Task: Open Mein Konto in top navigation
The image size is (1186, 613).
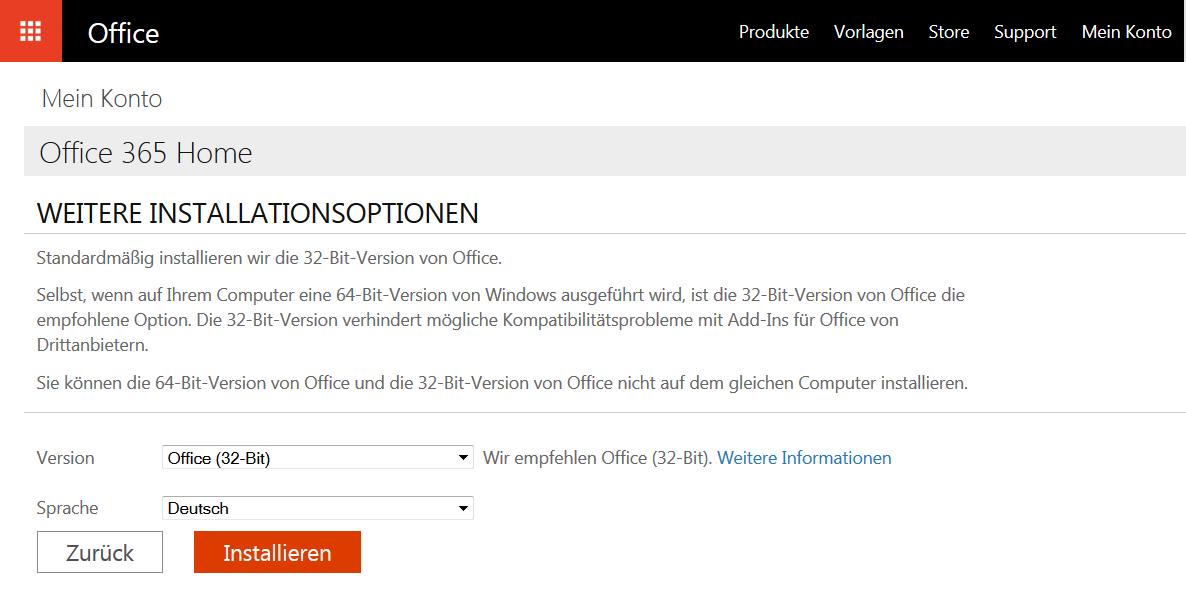Action: (x=1126, y=32)
